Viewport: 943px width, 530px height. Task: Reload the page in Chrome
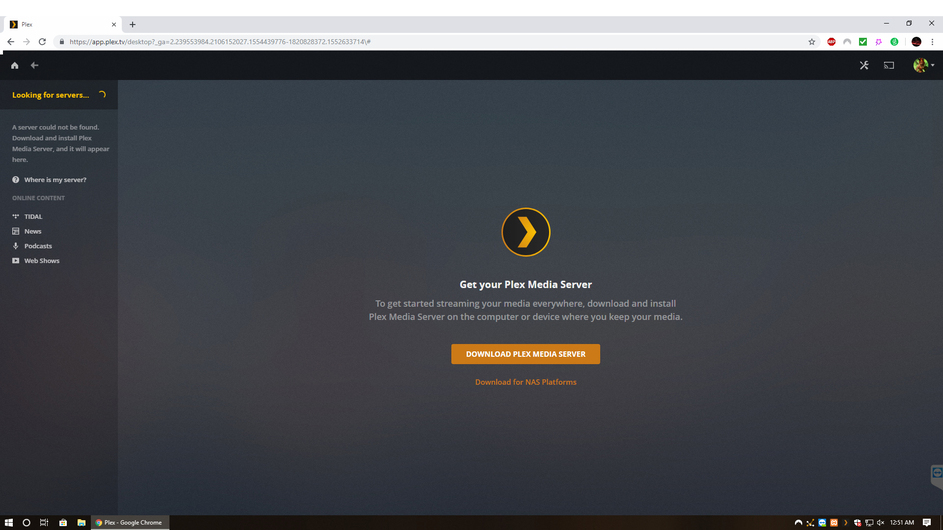[x=42, y=42]
